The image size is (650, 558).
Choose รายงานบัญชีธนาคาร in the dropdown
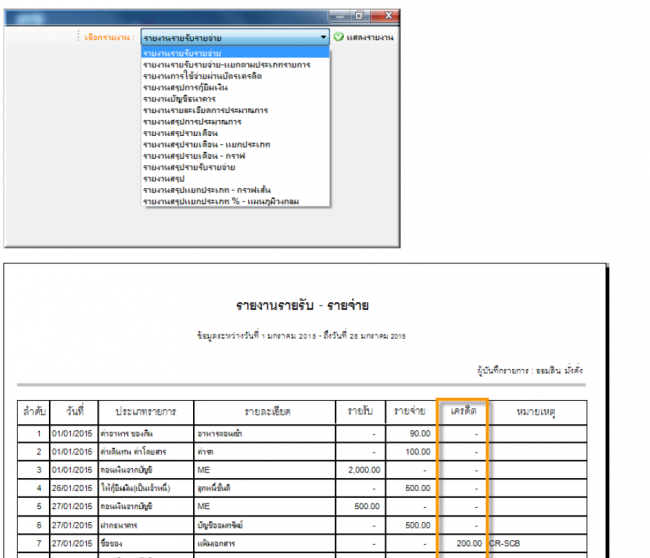click(x=235, y=99)
